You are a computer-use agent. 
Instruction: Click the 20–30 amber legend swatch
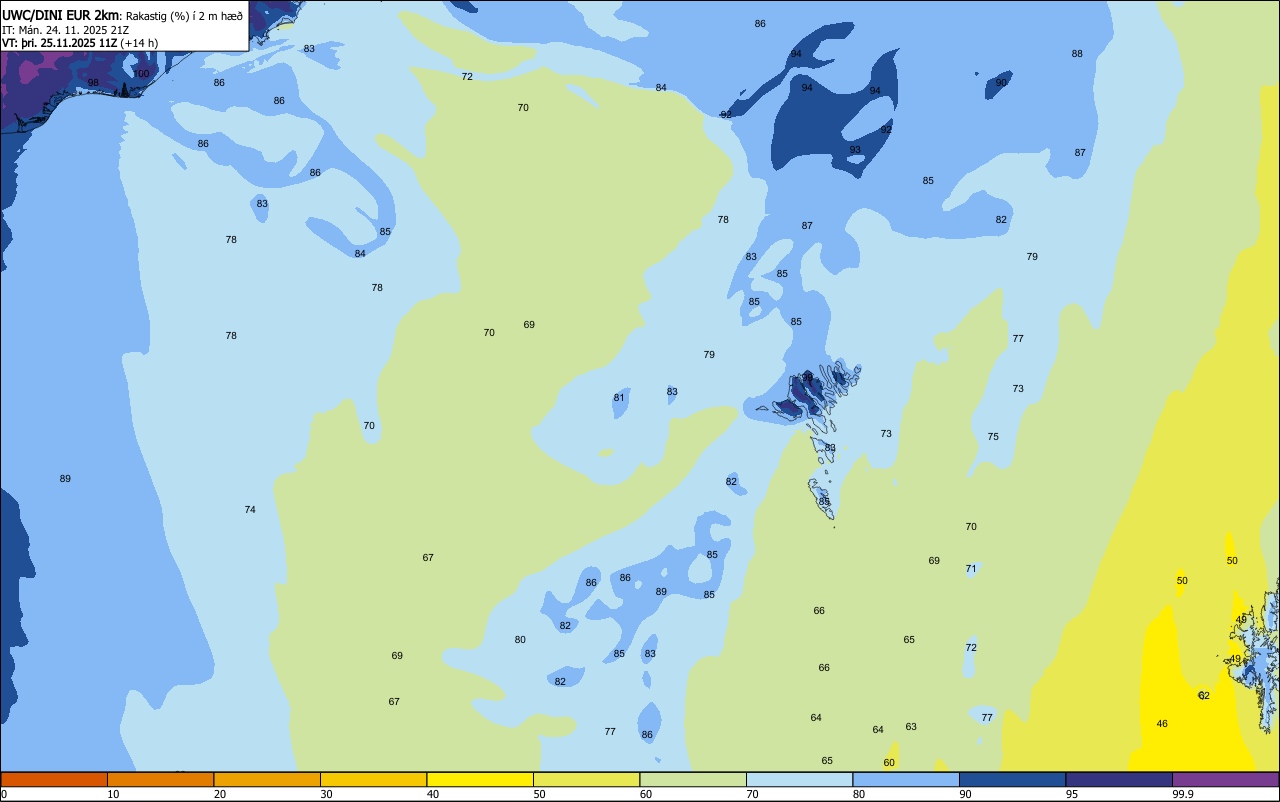267,779
